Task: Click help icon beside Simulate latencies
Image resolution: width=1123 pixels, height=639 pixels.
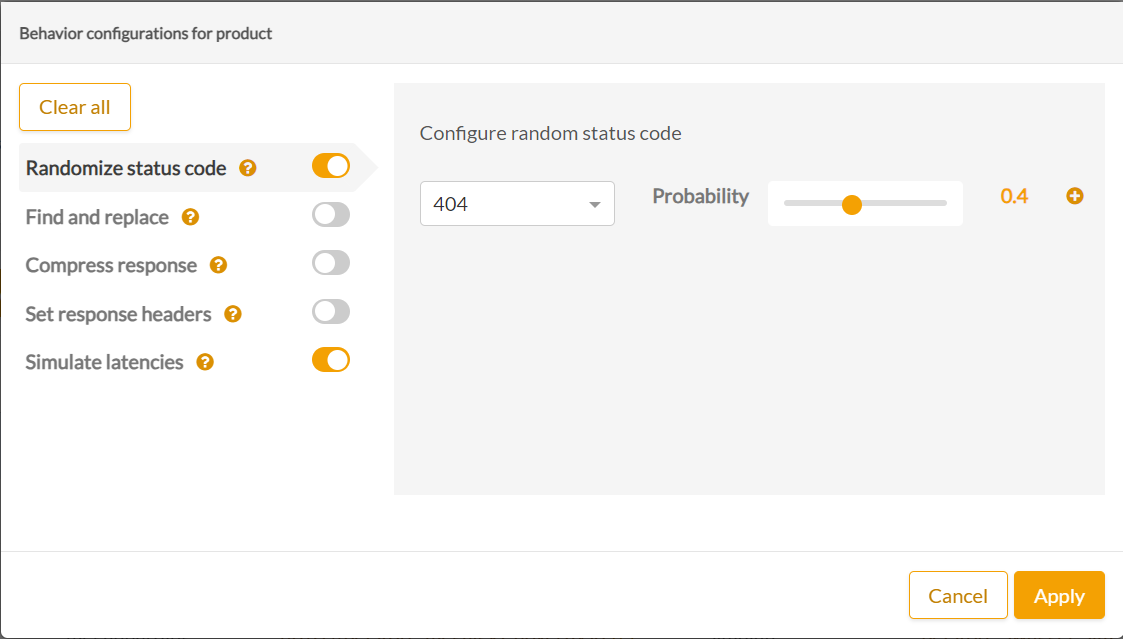Action: [205, 362]
